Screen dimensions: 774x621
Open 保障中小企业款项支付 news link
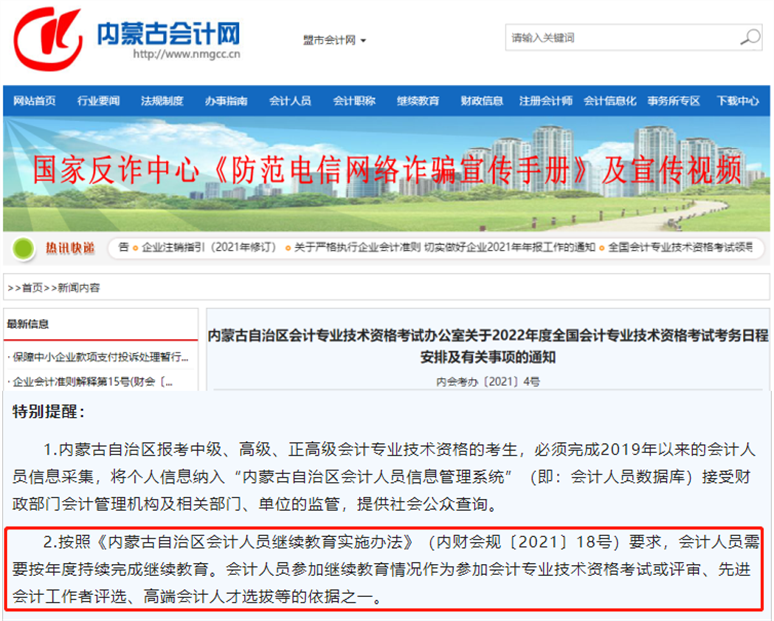98,357
